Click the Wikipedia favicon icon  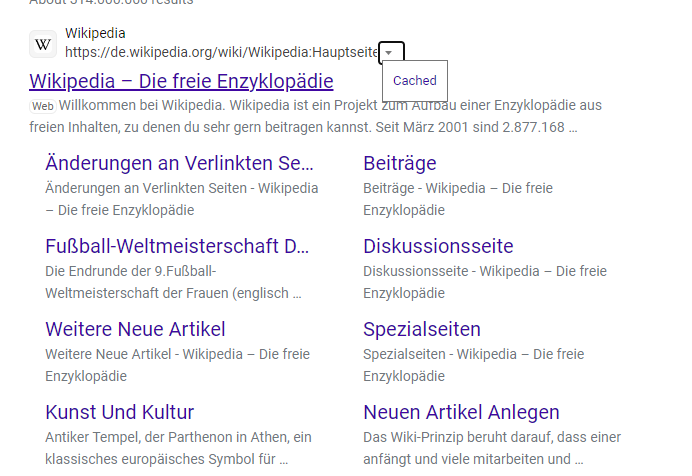[43, 44]
